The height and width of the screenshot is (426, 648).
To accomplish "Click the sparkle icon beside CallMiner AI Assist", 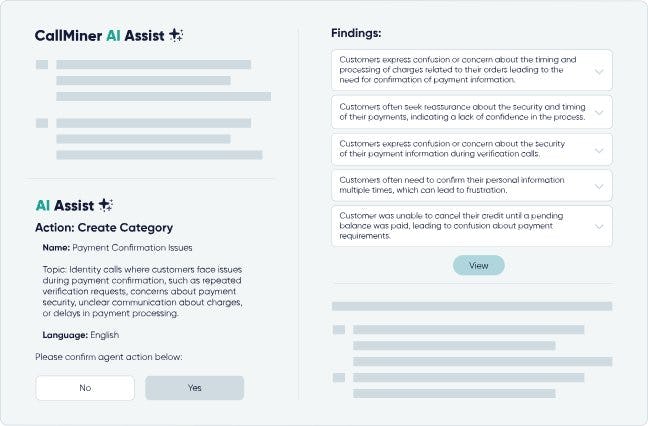I will coord(176,35).
